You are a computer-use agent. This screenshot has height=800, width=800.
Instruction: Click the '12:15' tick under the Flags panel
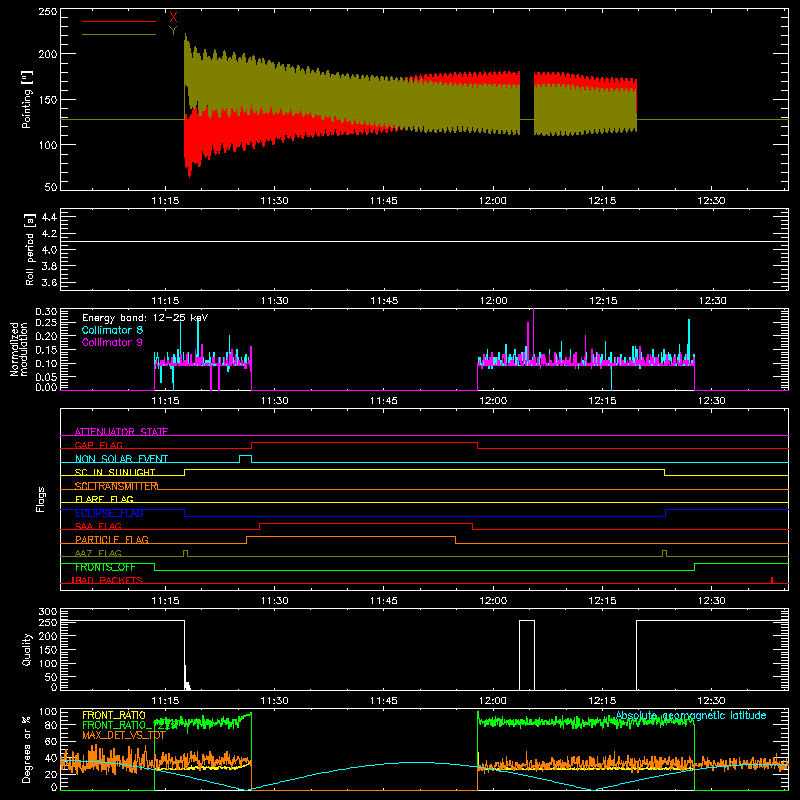point(602,601)
